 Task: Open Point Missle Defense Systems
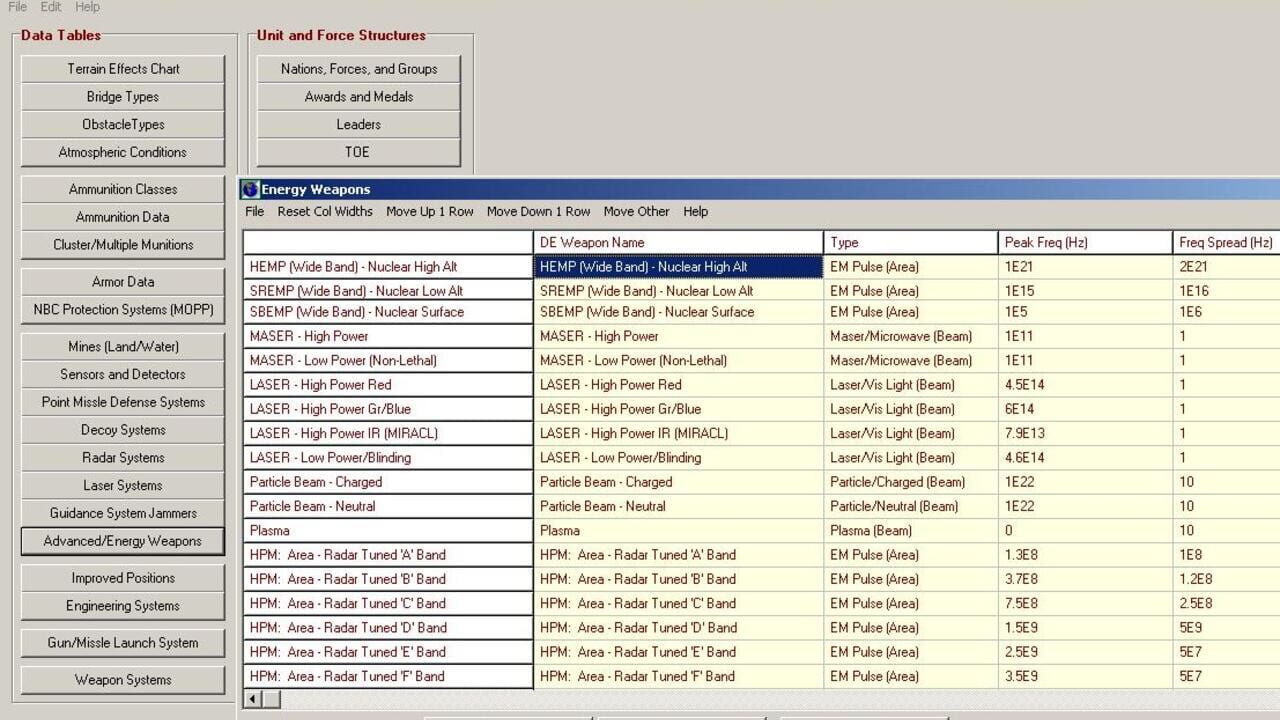point(123,402)
